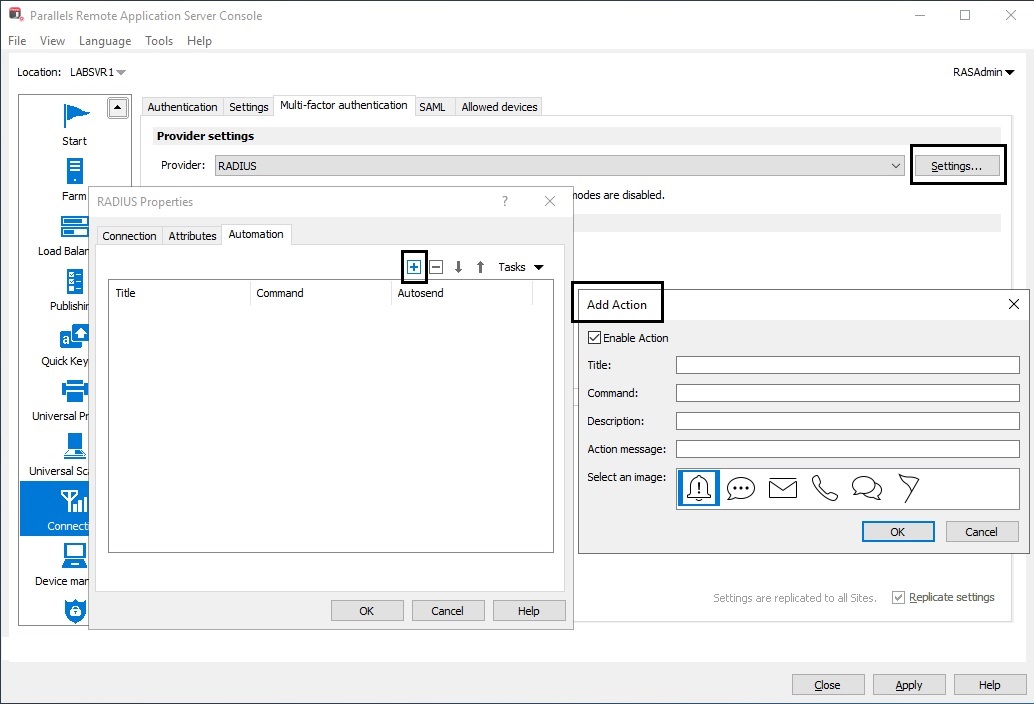The image size is (1034, 704).
Task: Open the Publishing sidebar icon
Action: pos(75,281)
